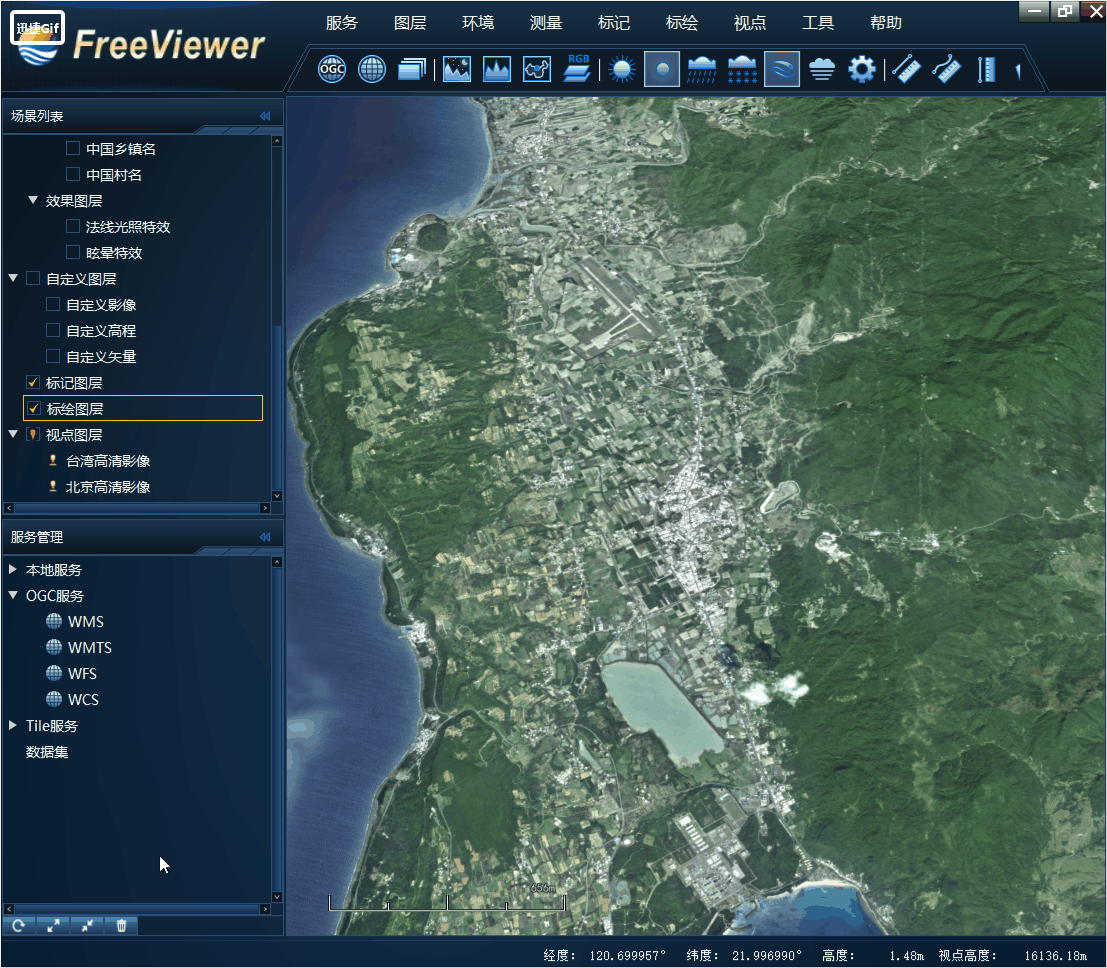Click the vector map layer icon
Viewport: 1107px width, 968px height.
coord(537,69)
